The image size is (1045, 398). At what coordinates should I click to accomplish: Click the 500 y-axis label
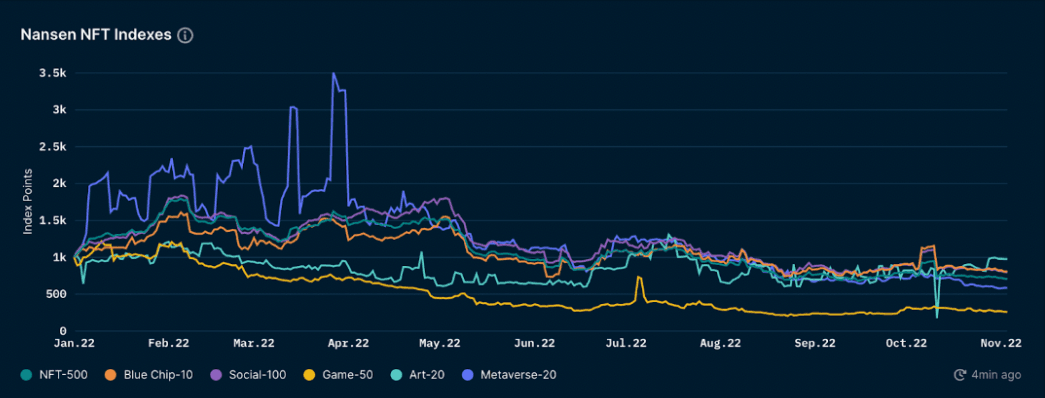tap(57, 294)
